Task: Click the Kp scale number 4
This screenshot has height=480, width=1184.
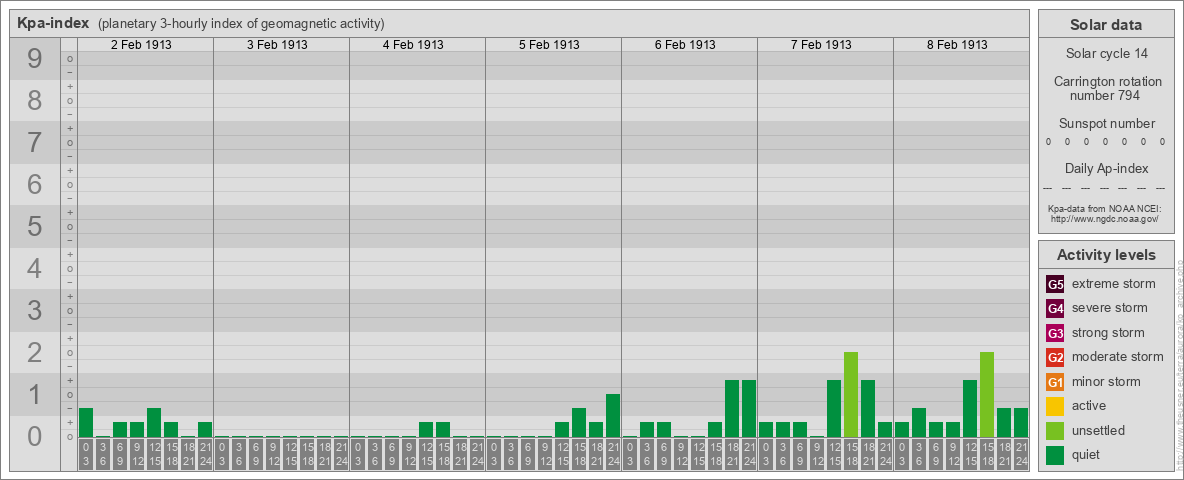Action: click(35, 268)
